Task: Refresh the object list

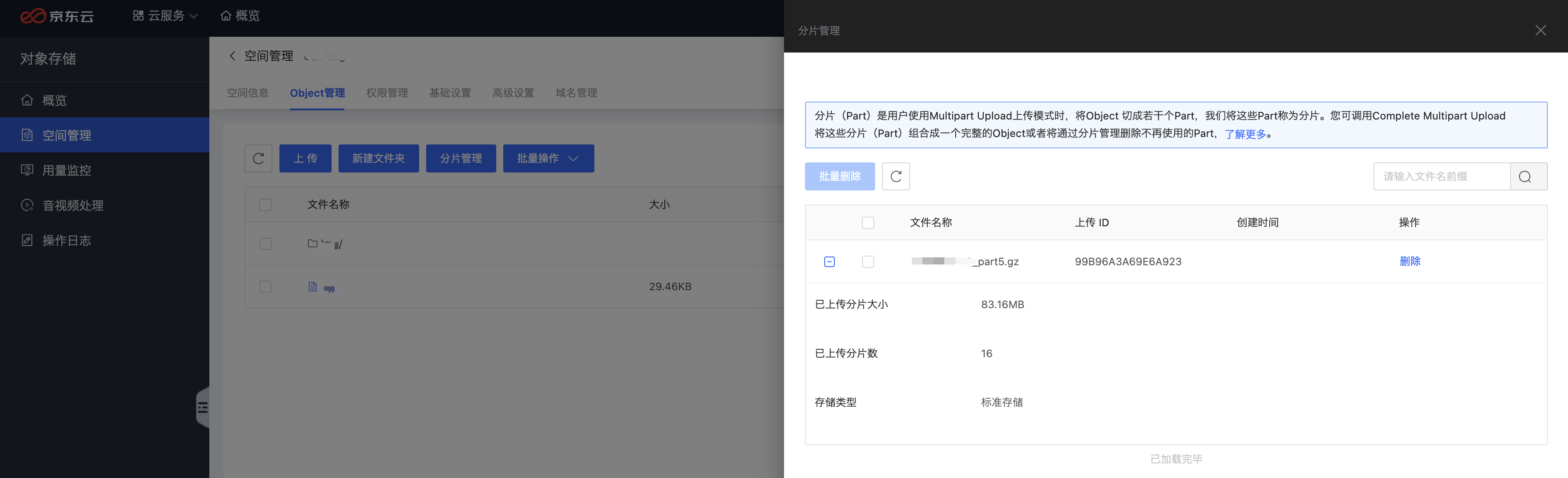Action: (258, 159)
